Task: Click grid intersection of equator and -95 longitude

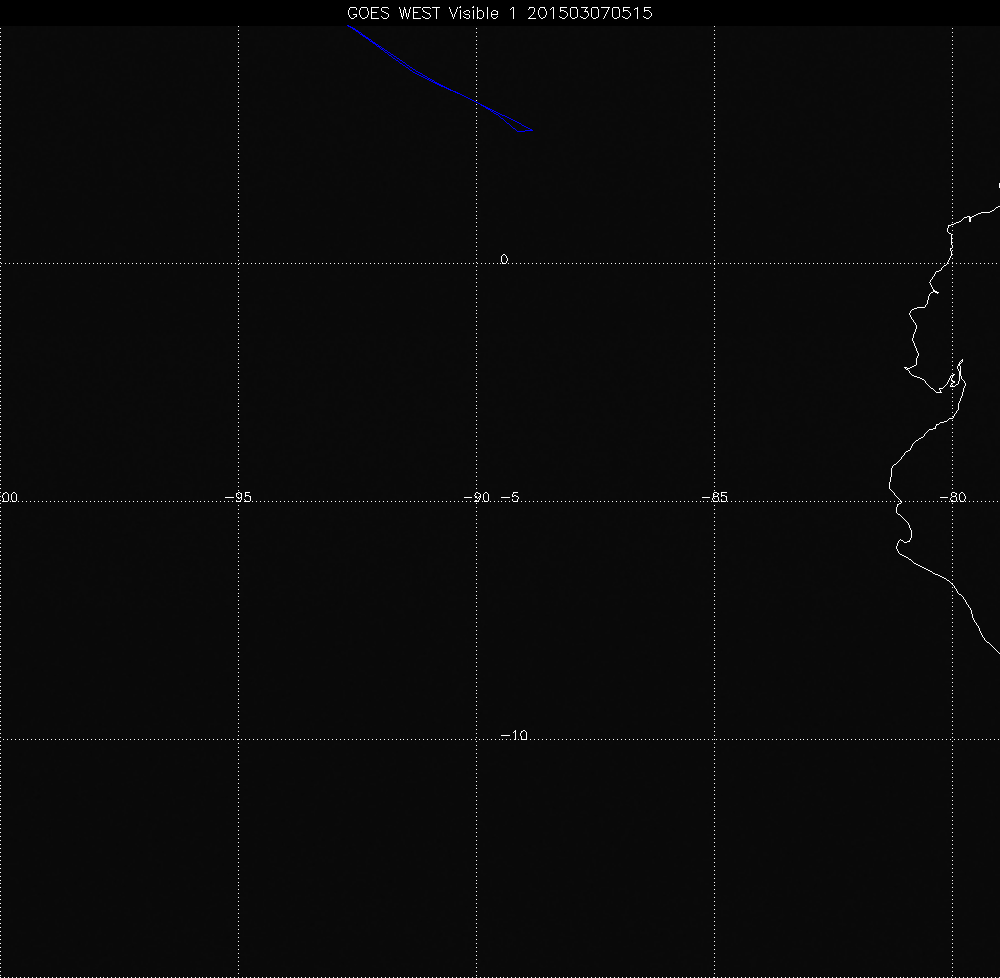Action: (238, 263)
